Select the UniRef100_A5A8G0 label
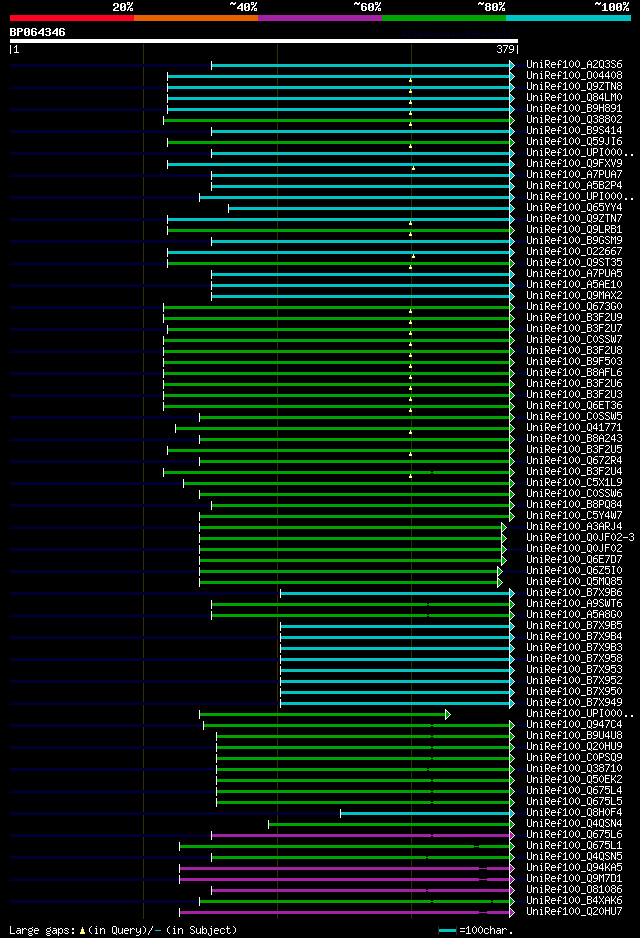 tap(574, 615)
